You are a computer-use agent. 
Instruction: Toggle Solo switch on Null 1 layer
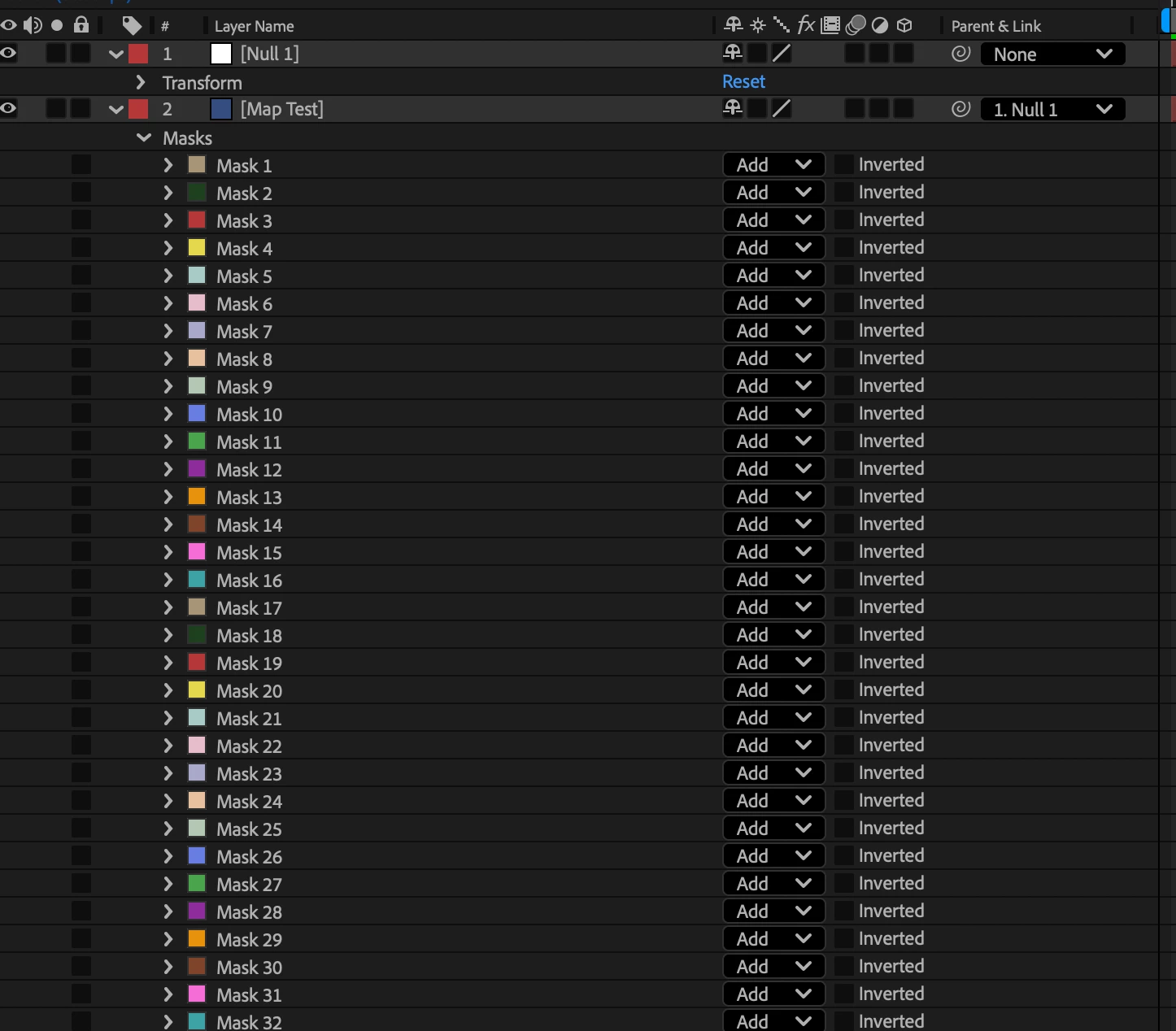tap(56, 54)
